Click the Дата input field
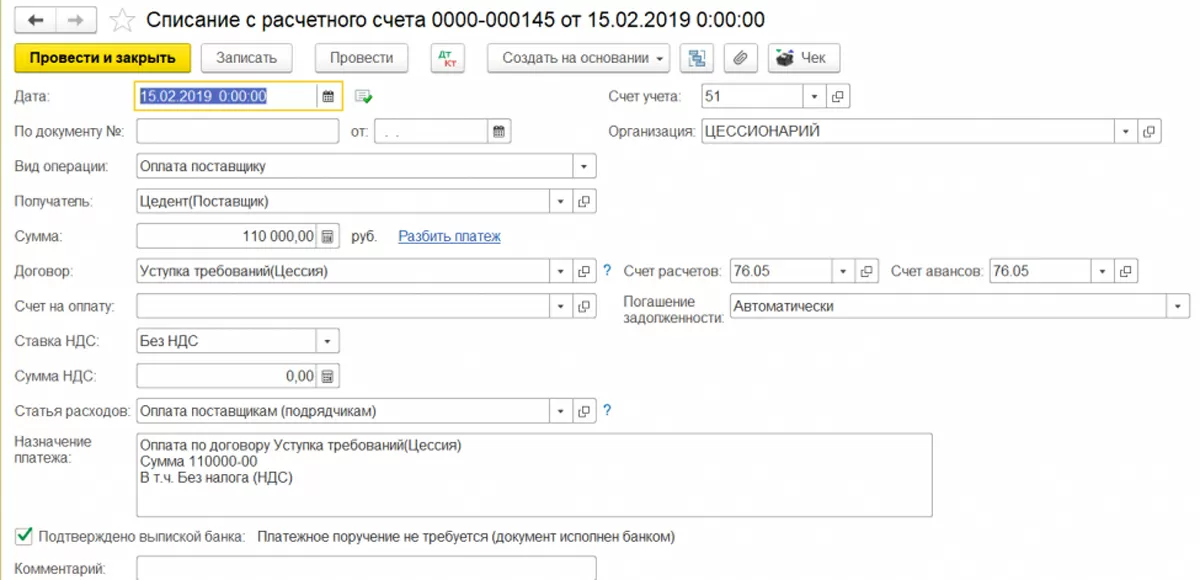This screenshot has height=580, width=1200. 227,97
